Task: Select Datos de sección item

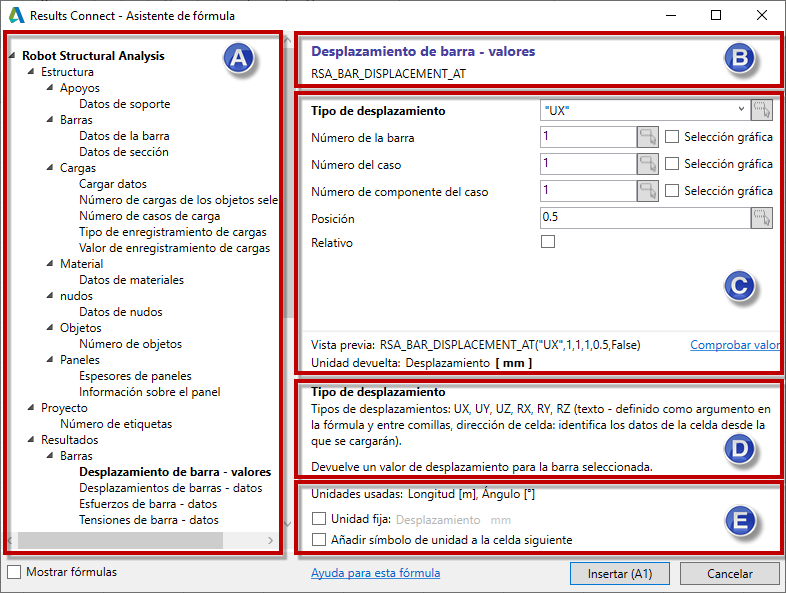Action: [123, 152]
